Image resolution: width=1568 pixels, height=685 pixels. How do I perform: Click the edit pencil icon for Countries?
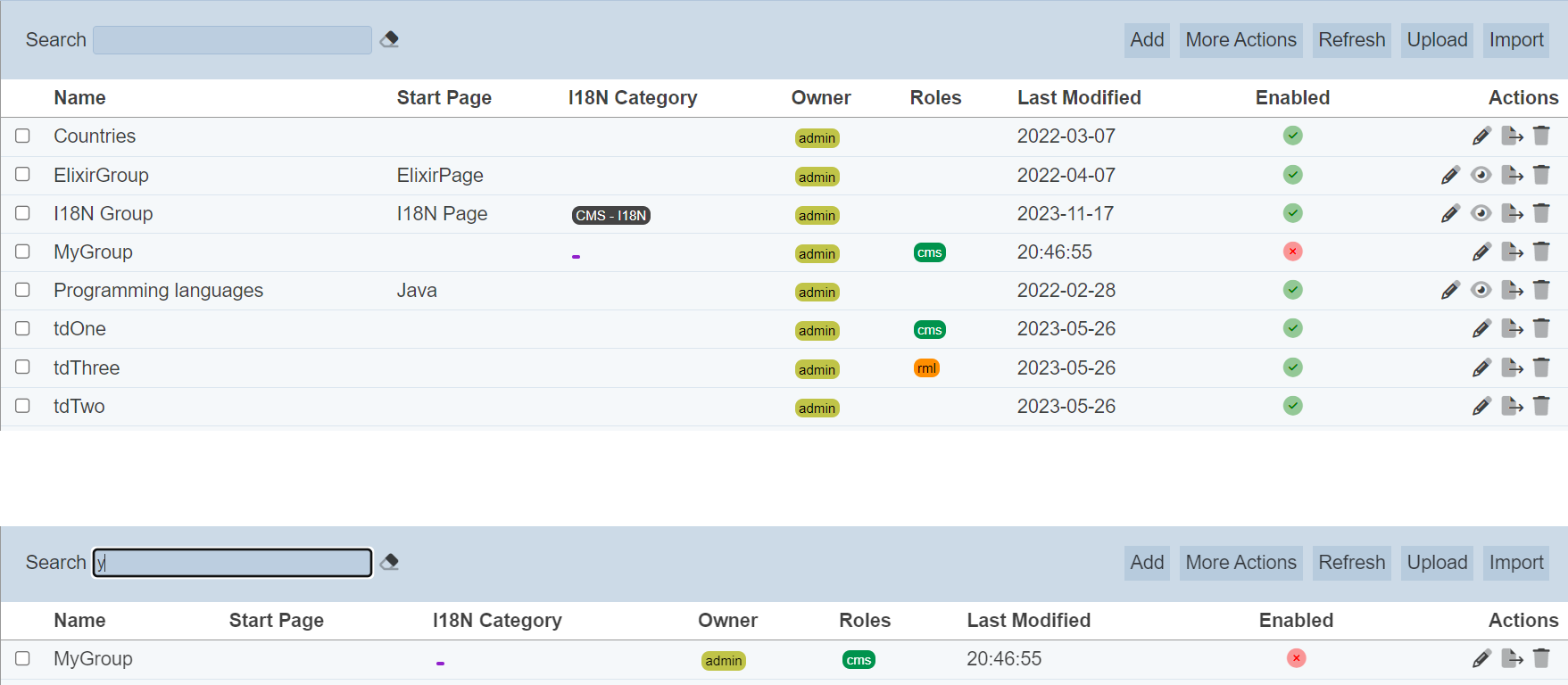point(1481,136)
